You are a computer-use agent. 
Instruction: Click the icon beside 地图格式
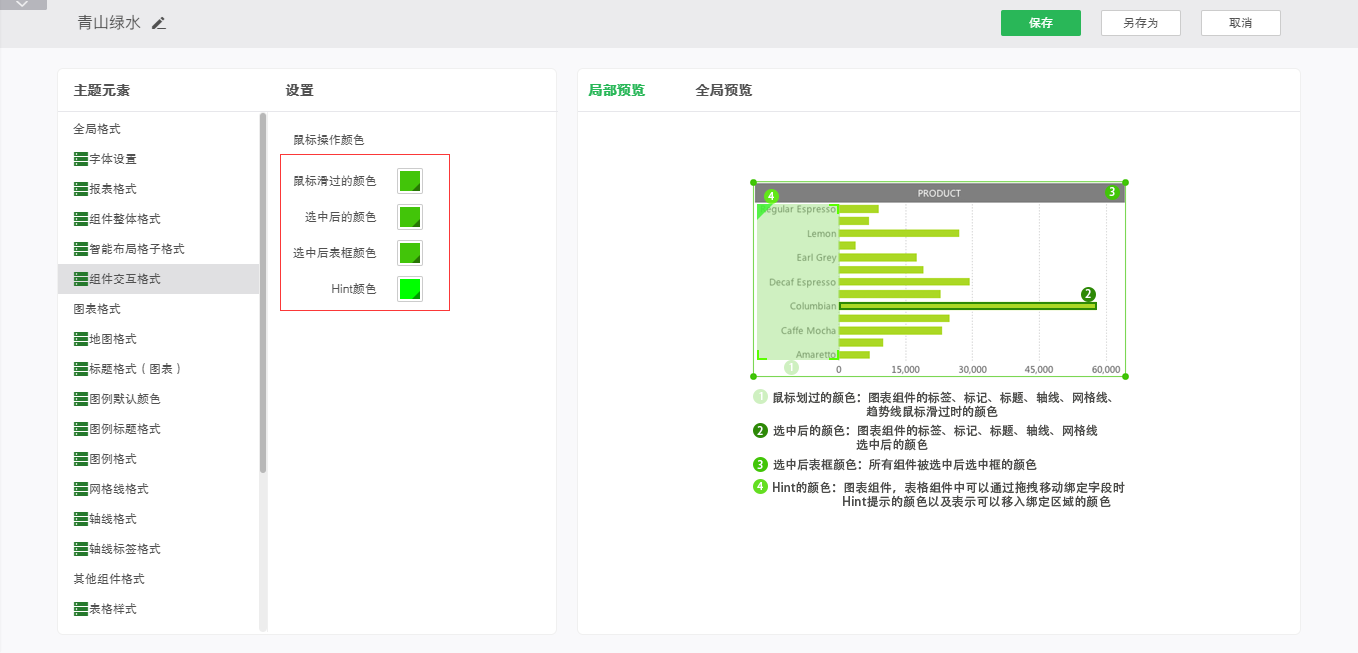81,339
